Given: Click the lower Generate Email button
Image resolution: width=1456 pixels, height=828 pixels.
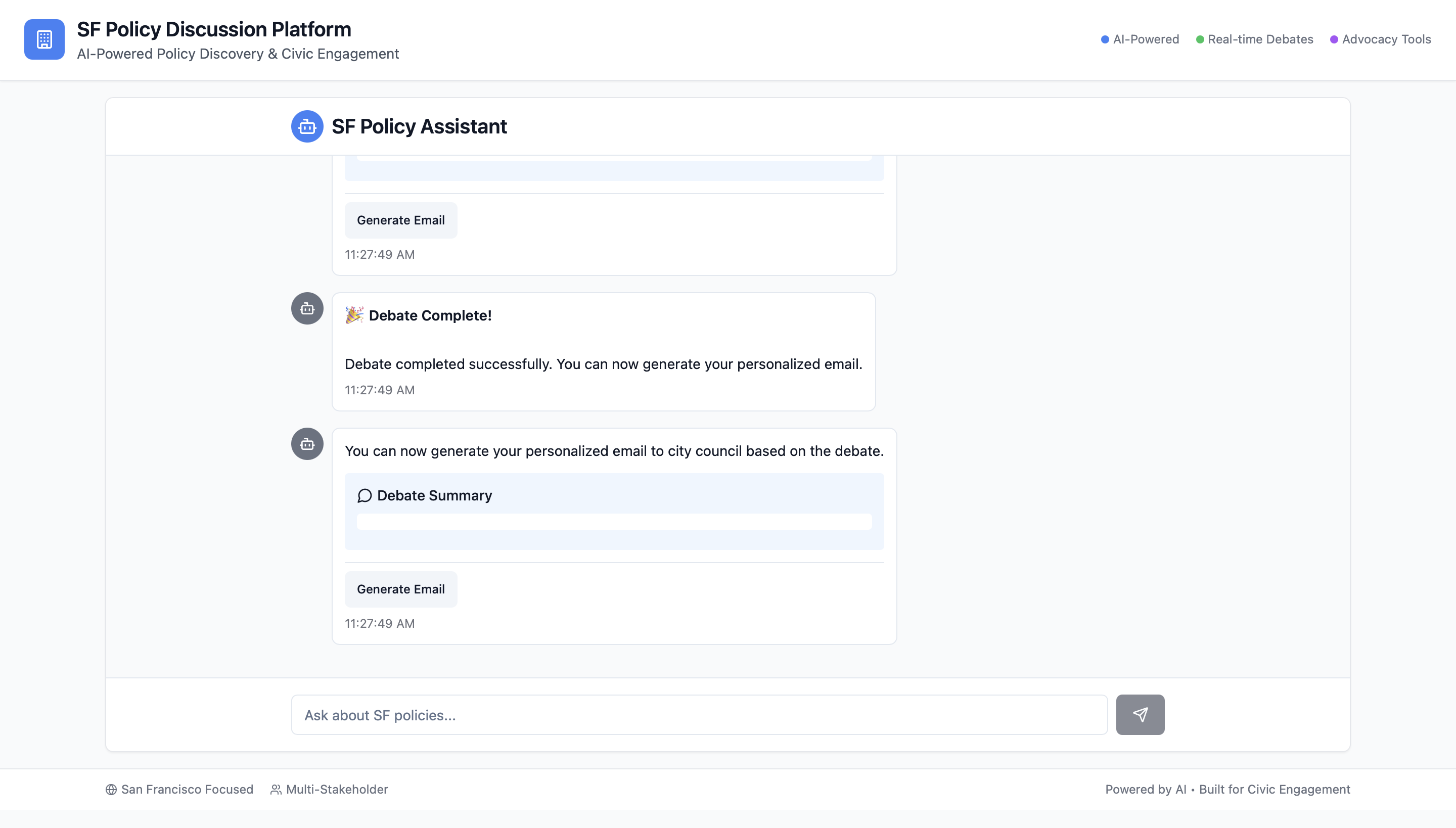Looking at the screenshot, I should pyautogui.click(x=400, y=589).
